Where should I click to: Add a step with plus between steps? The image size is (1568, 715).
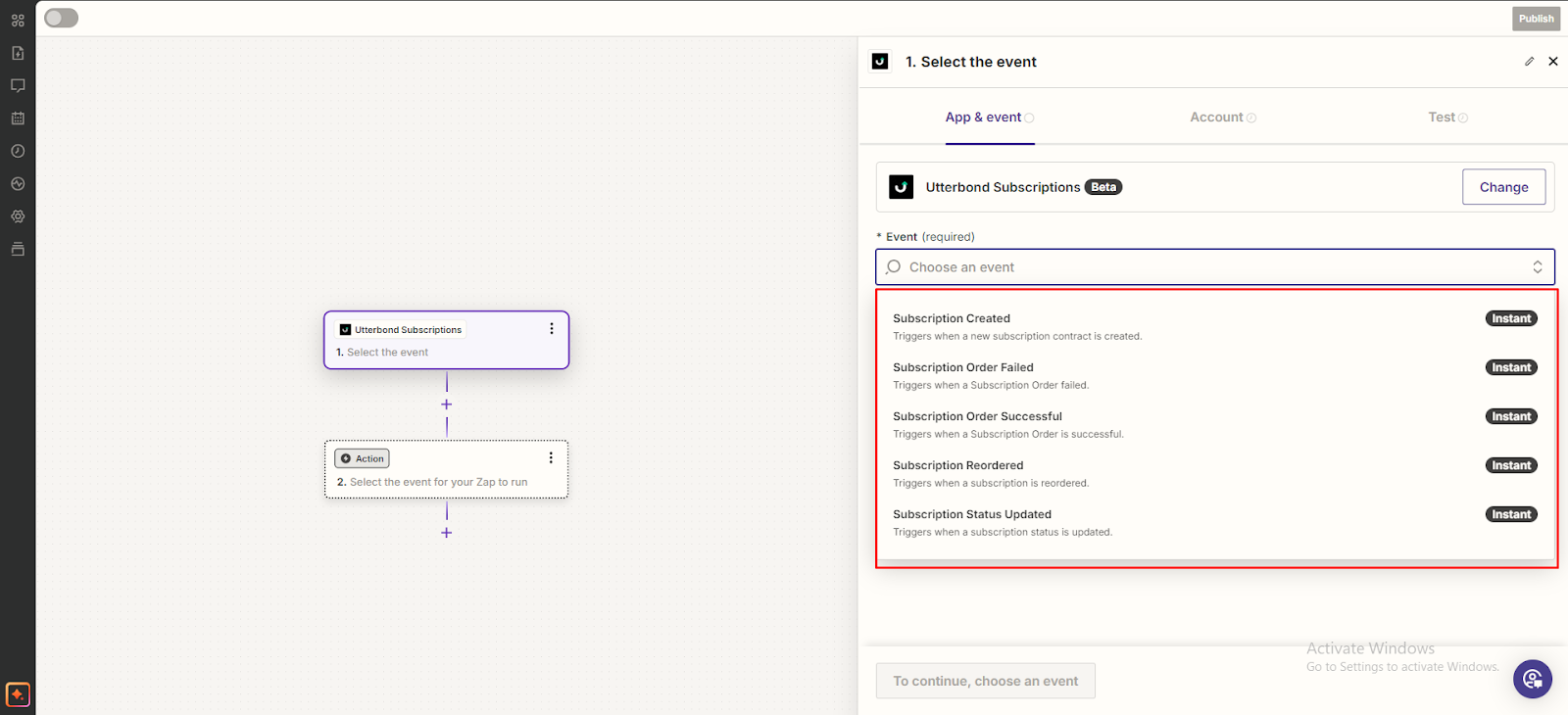447,405
